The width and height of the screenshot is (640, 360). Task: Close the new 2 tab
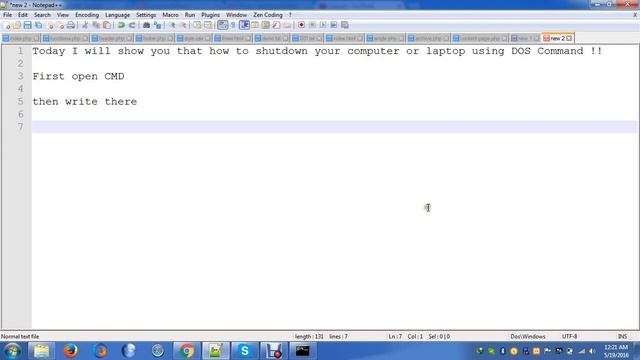tap(569, 38)
